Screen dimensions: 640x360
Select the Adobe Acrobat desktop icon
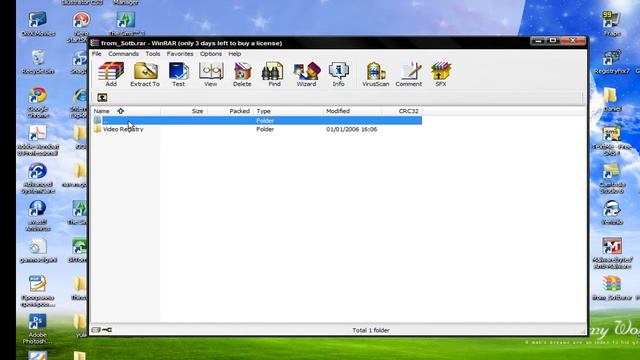click(38, 140)
